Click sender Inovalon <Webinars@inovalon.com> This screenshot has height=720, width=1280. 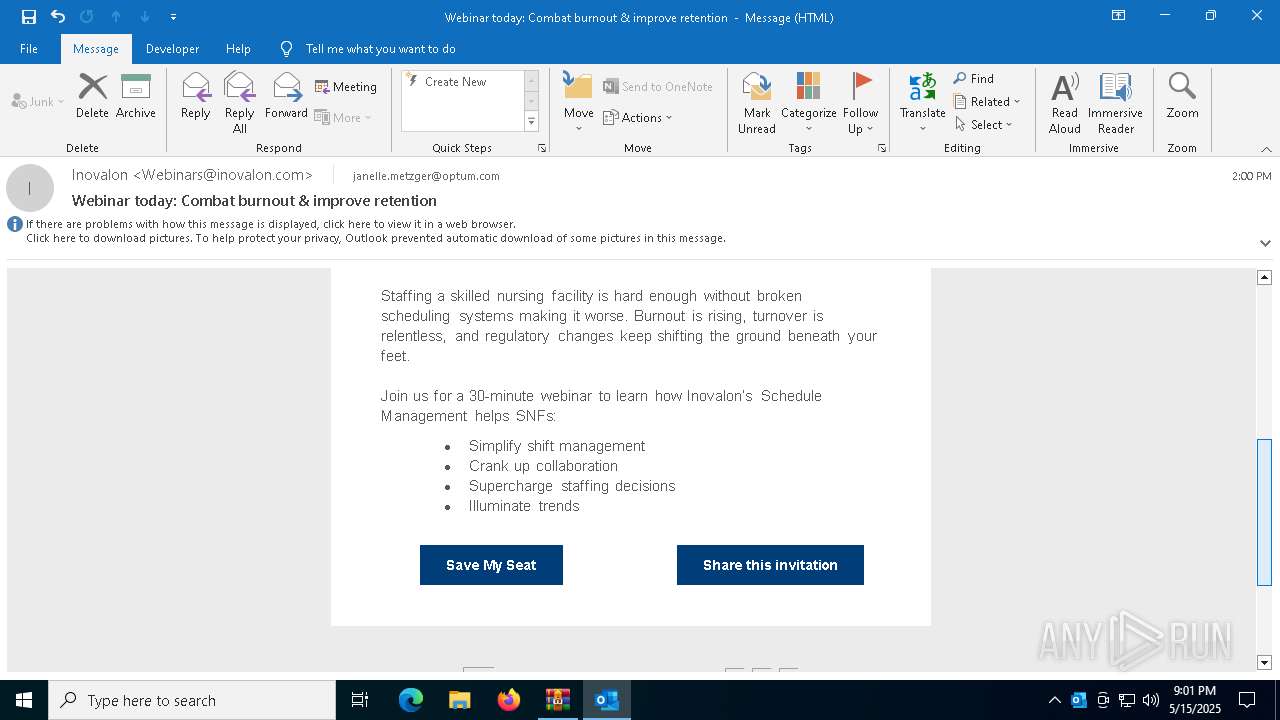click(192, 175)
